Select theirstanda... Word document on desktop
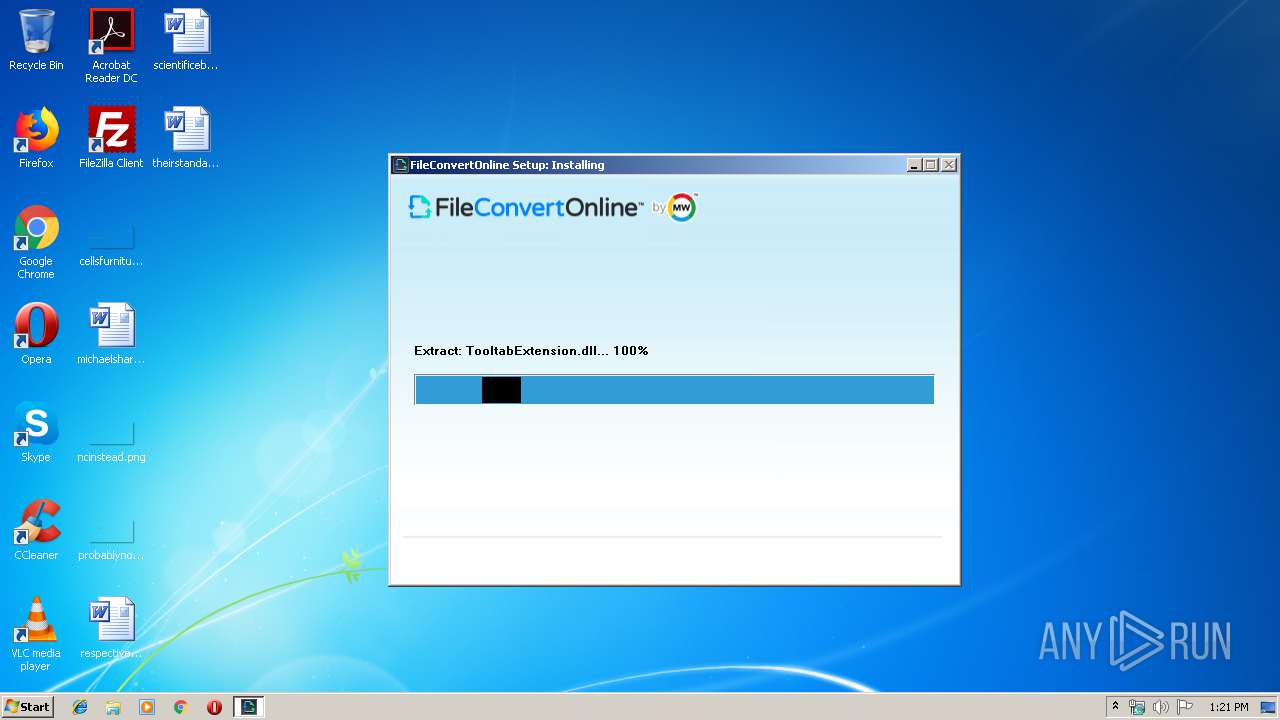This screenshot has height=720, width=1280. pos(186,138)
